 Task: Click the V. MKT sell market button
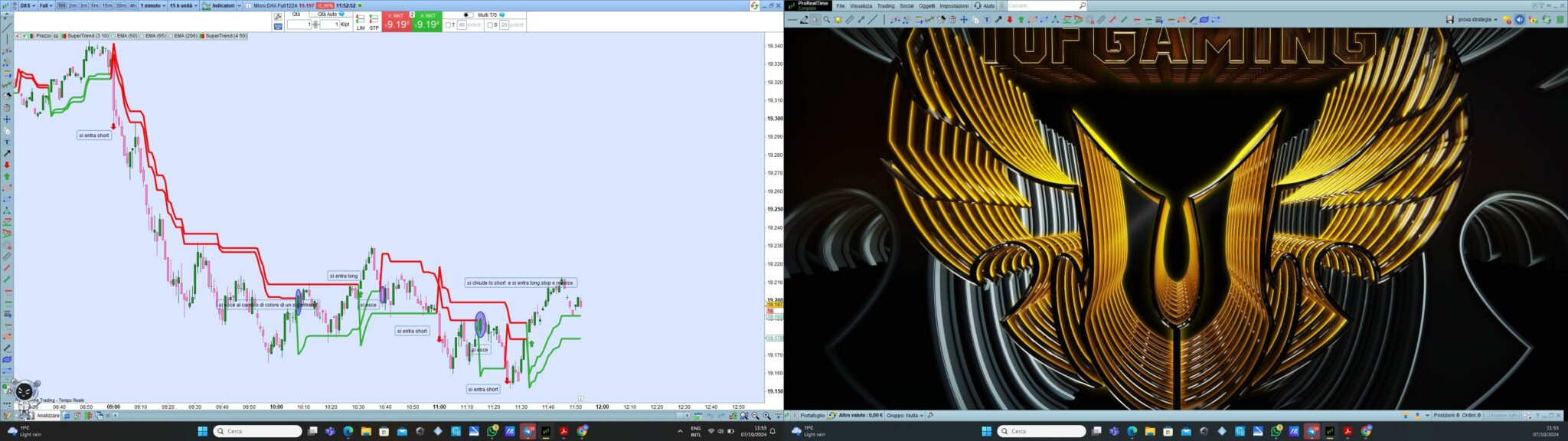coord(397,21)
